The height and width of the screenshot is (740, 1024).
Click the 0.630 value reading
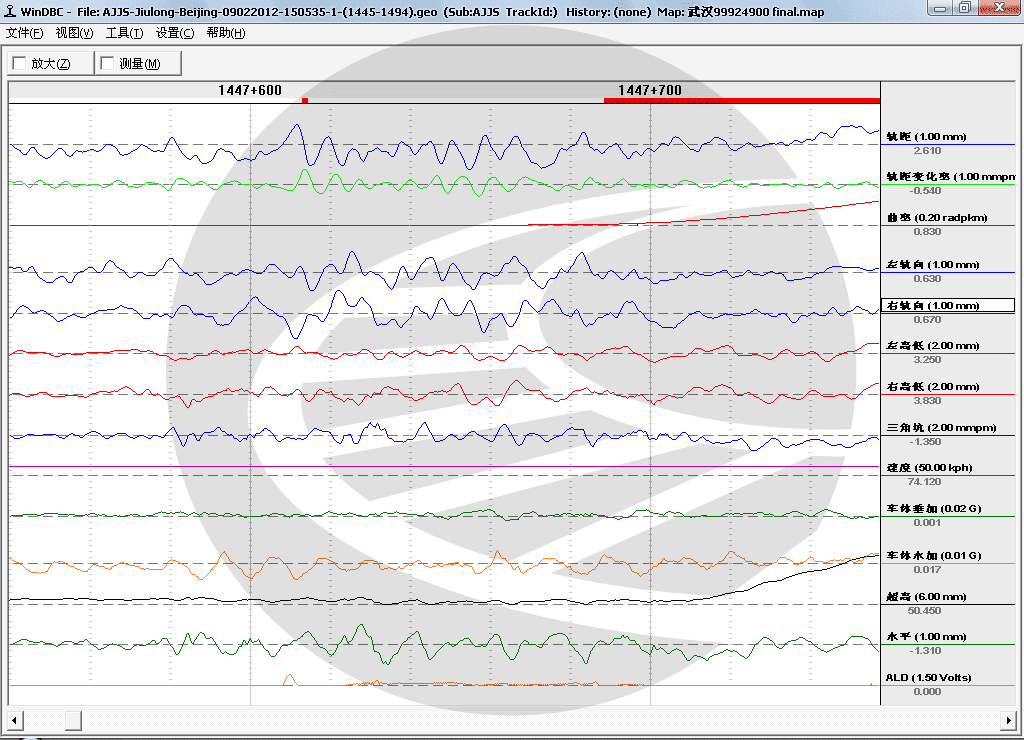927,279
